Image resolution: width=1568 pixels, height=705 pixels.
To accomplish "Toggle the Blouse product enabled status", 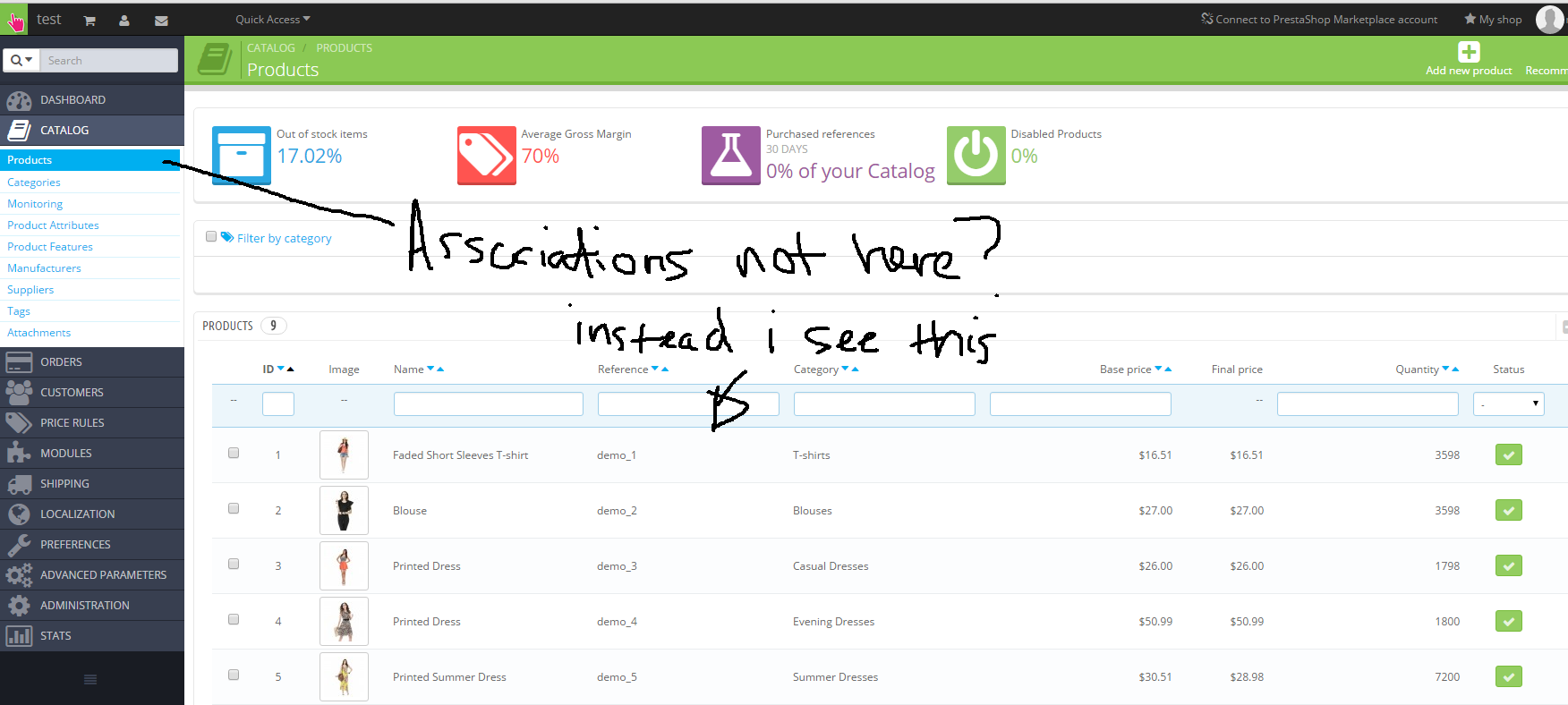I will click(1509, 511).
